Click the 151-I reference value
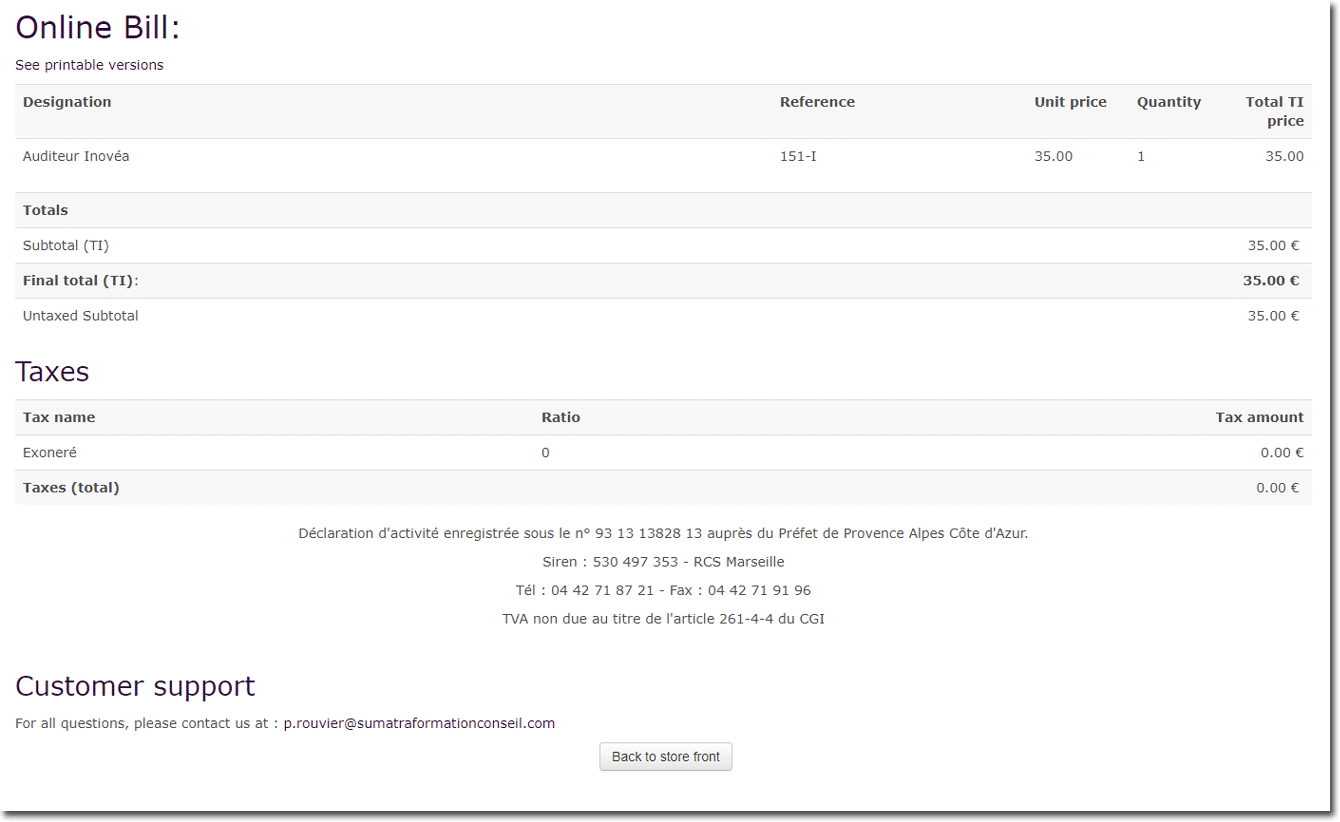The height and width of the screenshot is (822, 1340). (798, 156)
